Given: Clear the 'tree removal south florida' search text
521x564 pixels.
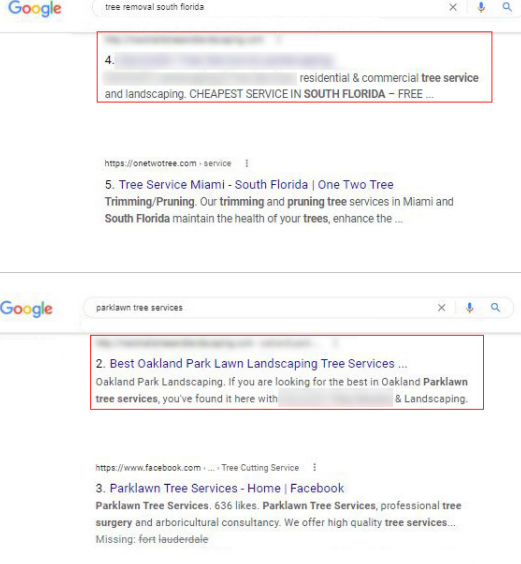Looking at the screenshot, I should coord(453,7).
